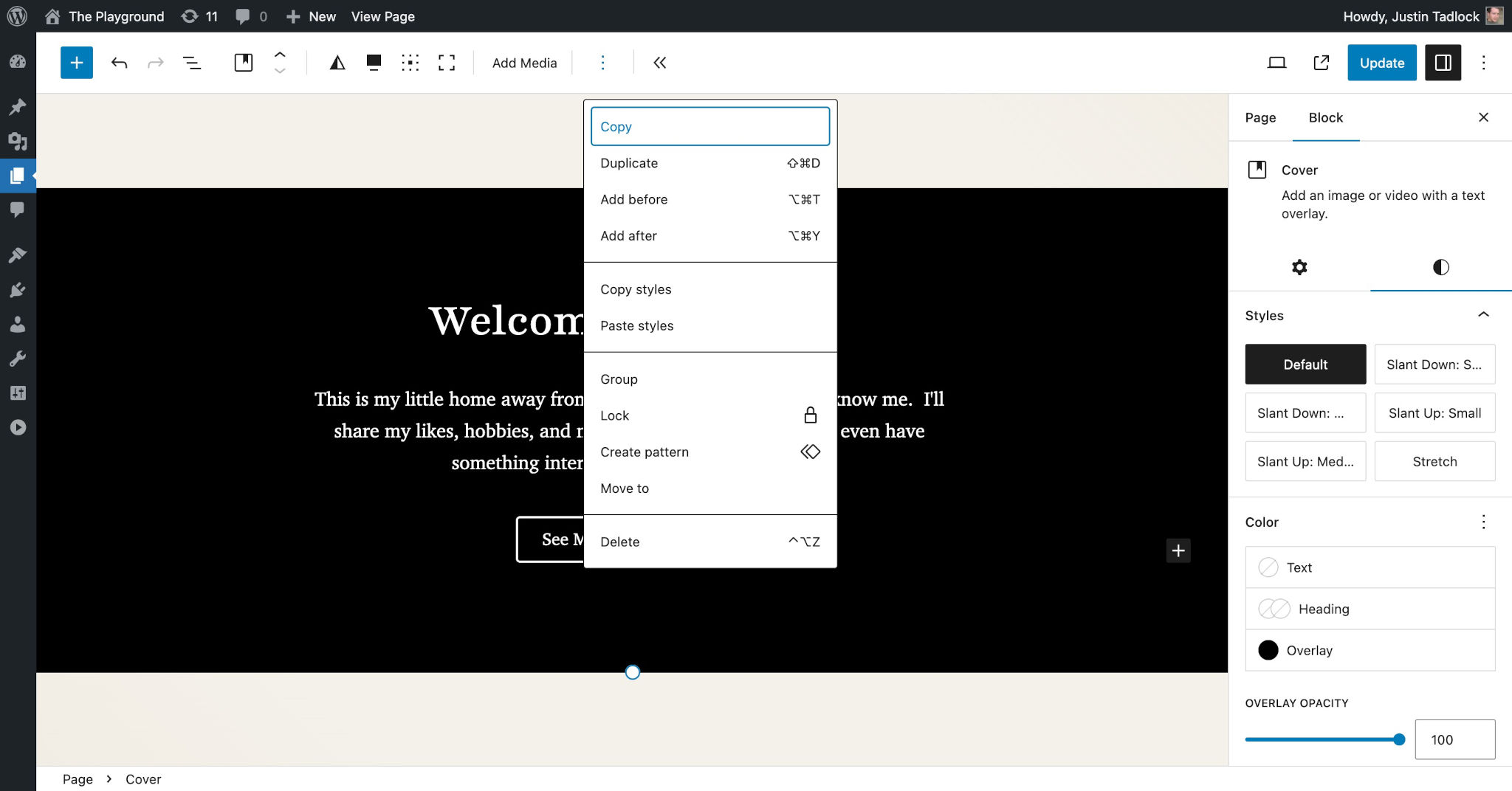This screenshot has width=1512, height=791.
Task: Toggle full height for the Cover block
Action: pos(447,63)
